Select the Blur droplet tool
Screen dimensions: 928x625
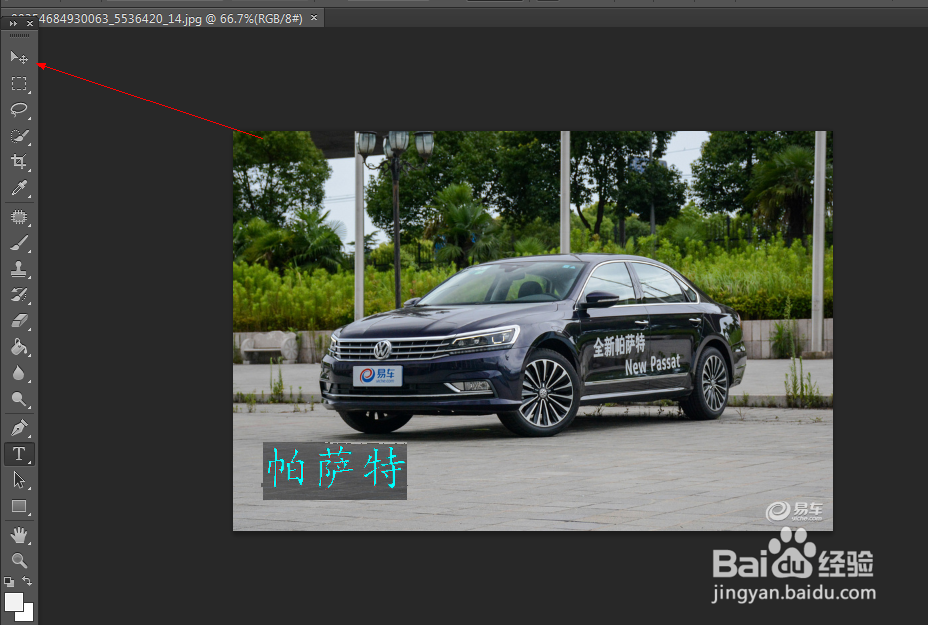19,373
